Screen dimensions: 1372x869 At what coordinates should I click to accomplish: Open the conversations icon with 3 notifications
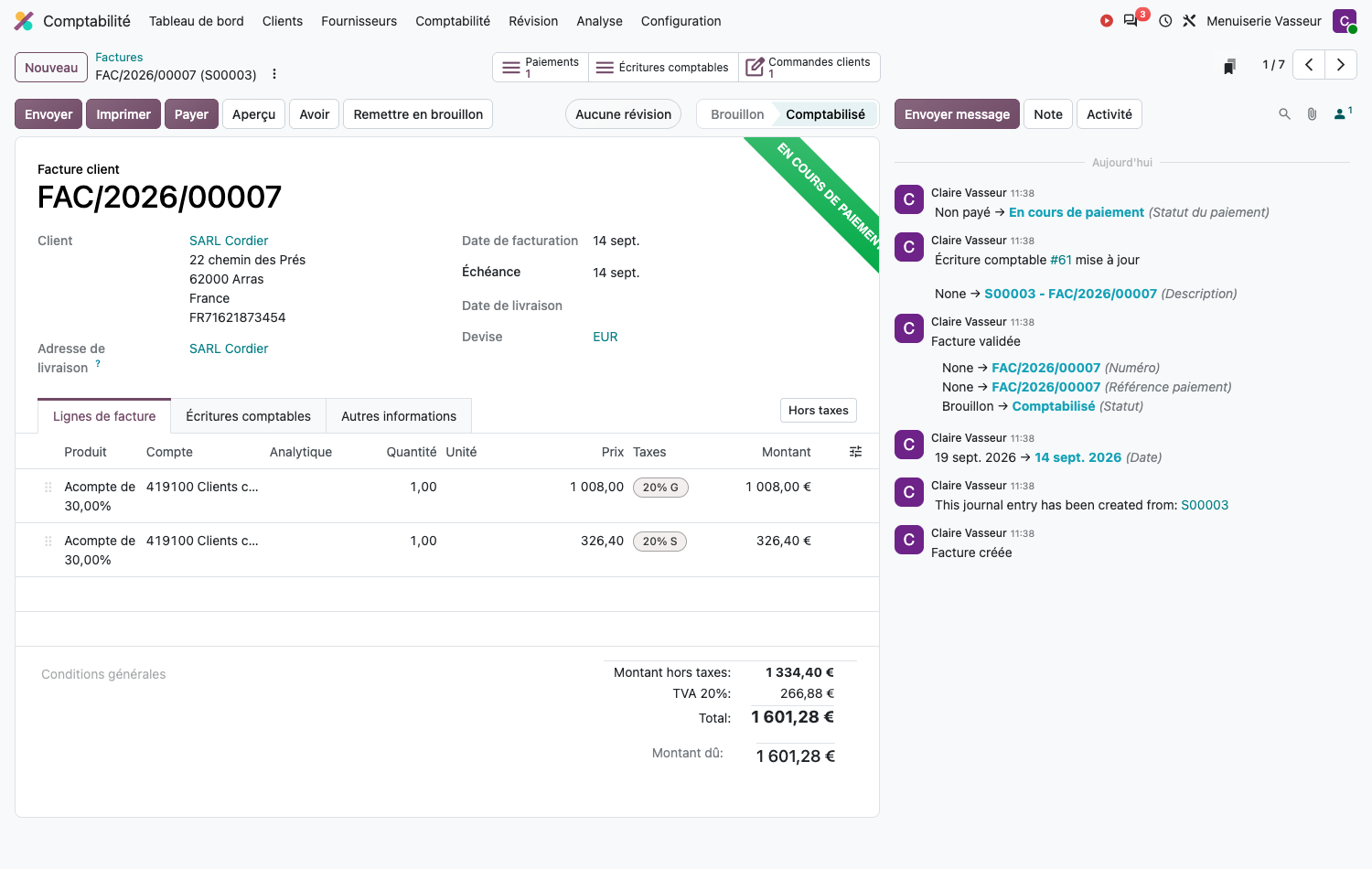1132,21
